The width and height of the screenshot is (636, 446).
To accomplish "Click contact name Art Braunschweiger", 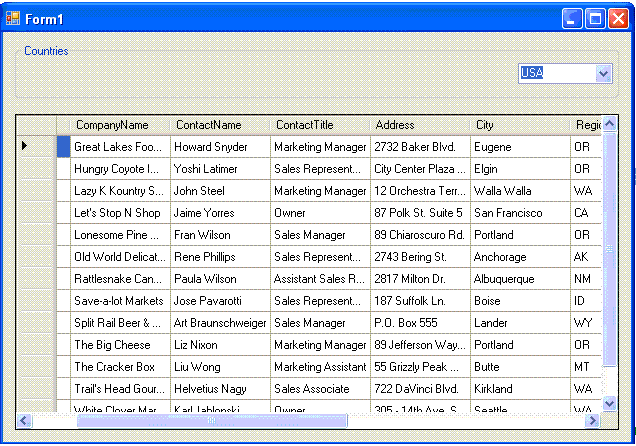I will coord(220,322).
